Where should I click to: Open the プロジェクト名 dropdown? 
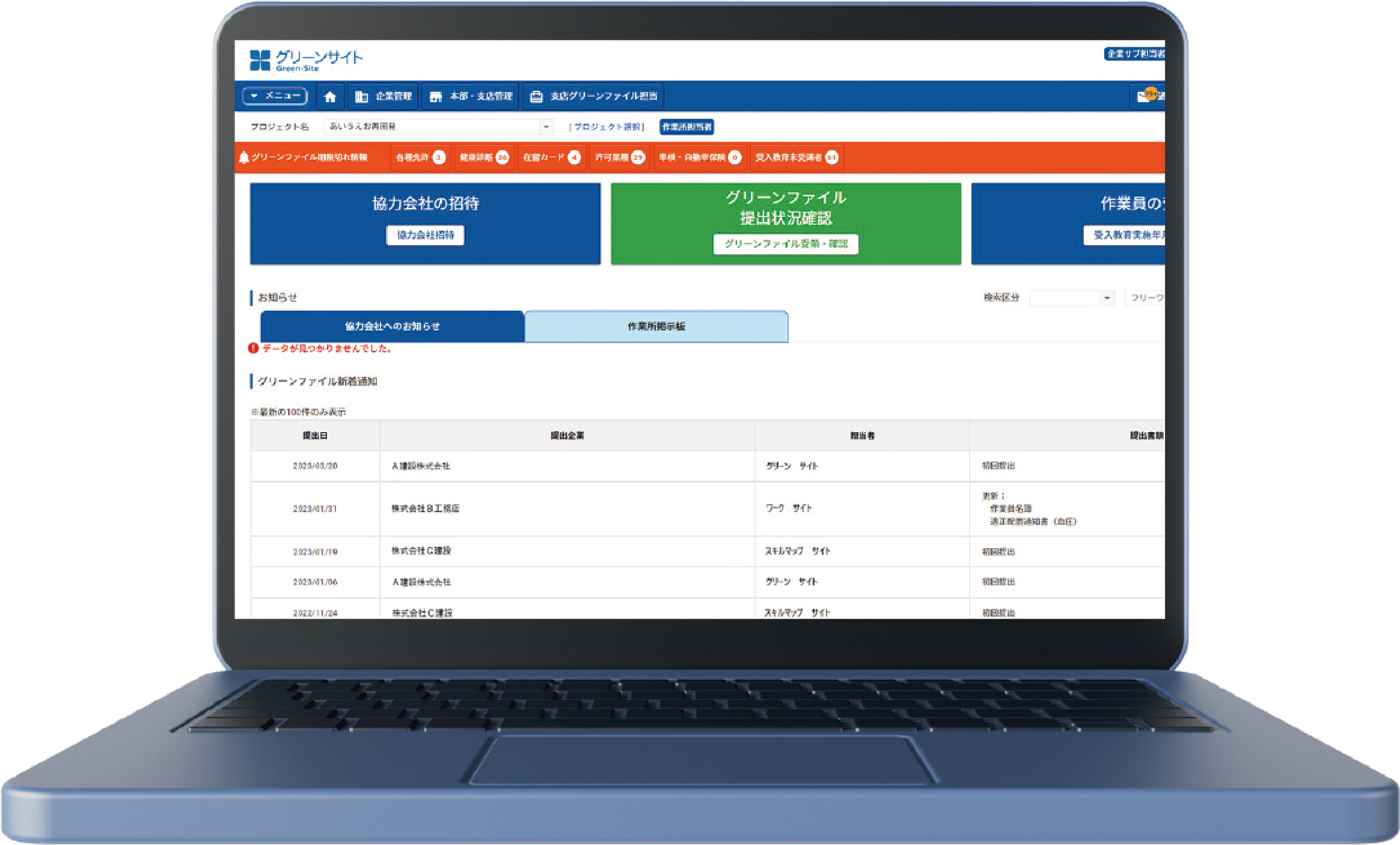pyautogui.click(x=438, y=127)
